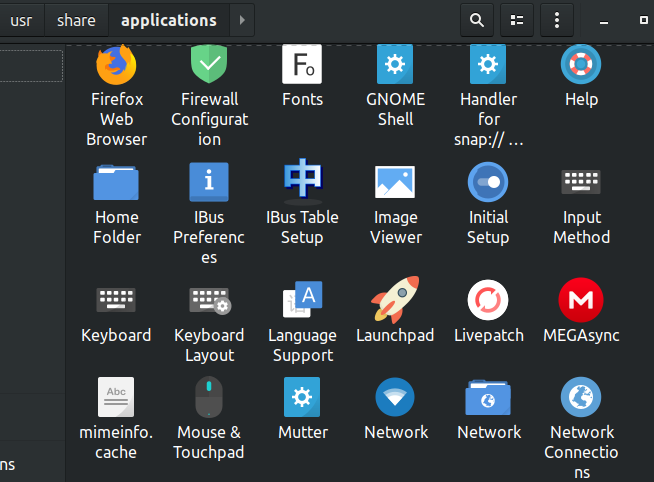Click the applications path segment
Viewport: 654px width, 482px height.
pyautogui.click(x=169, y=20)
